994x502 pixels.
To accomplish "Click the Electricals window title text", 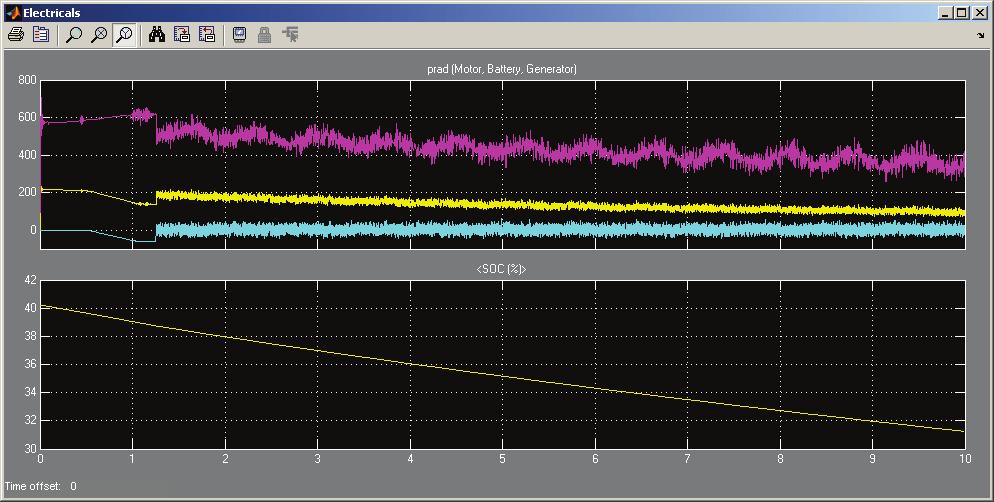I will [52, 13].
